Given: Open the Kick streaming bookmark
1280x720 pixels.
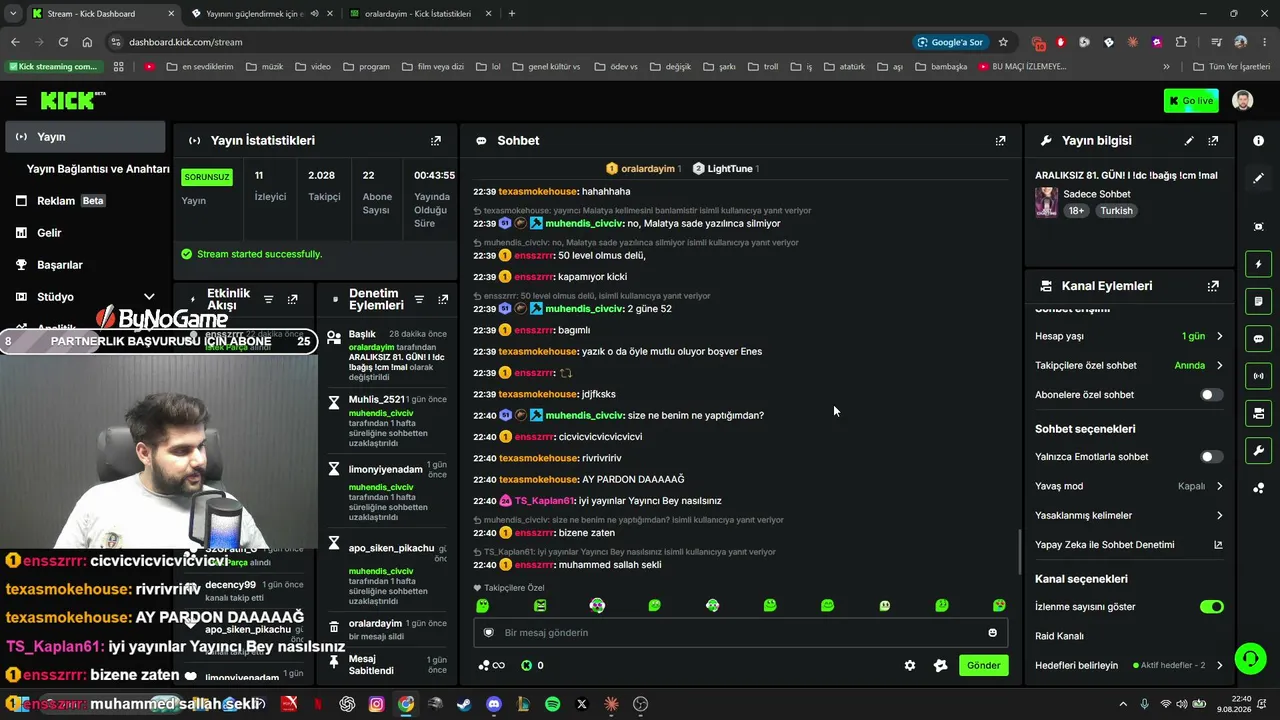Looking at the screenshot, I should [53, 67].
